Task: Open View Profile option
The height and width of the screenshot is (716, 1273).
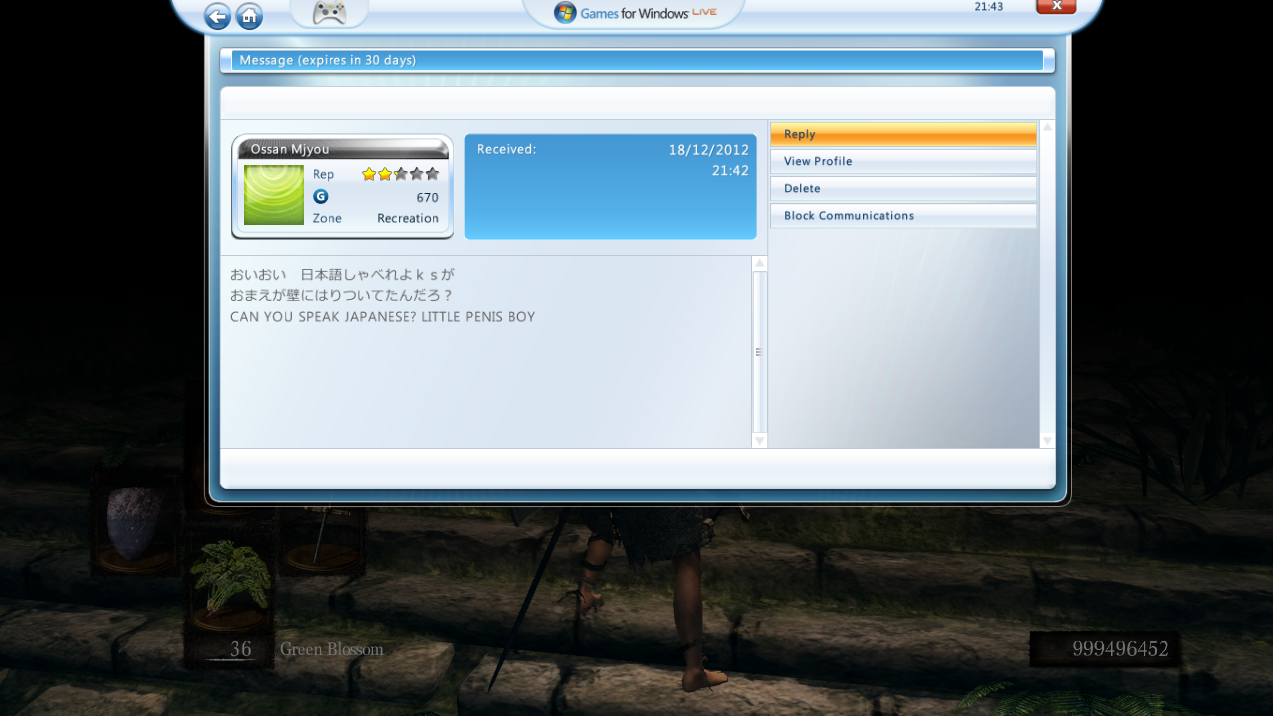Action: point(903,161)
